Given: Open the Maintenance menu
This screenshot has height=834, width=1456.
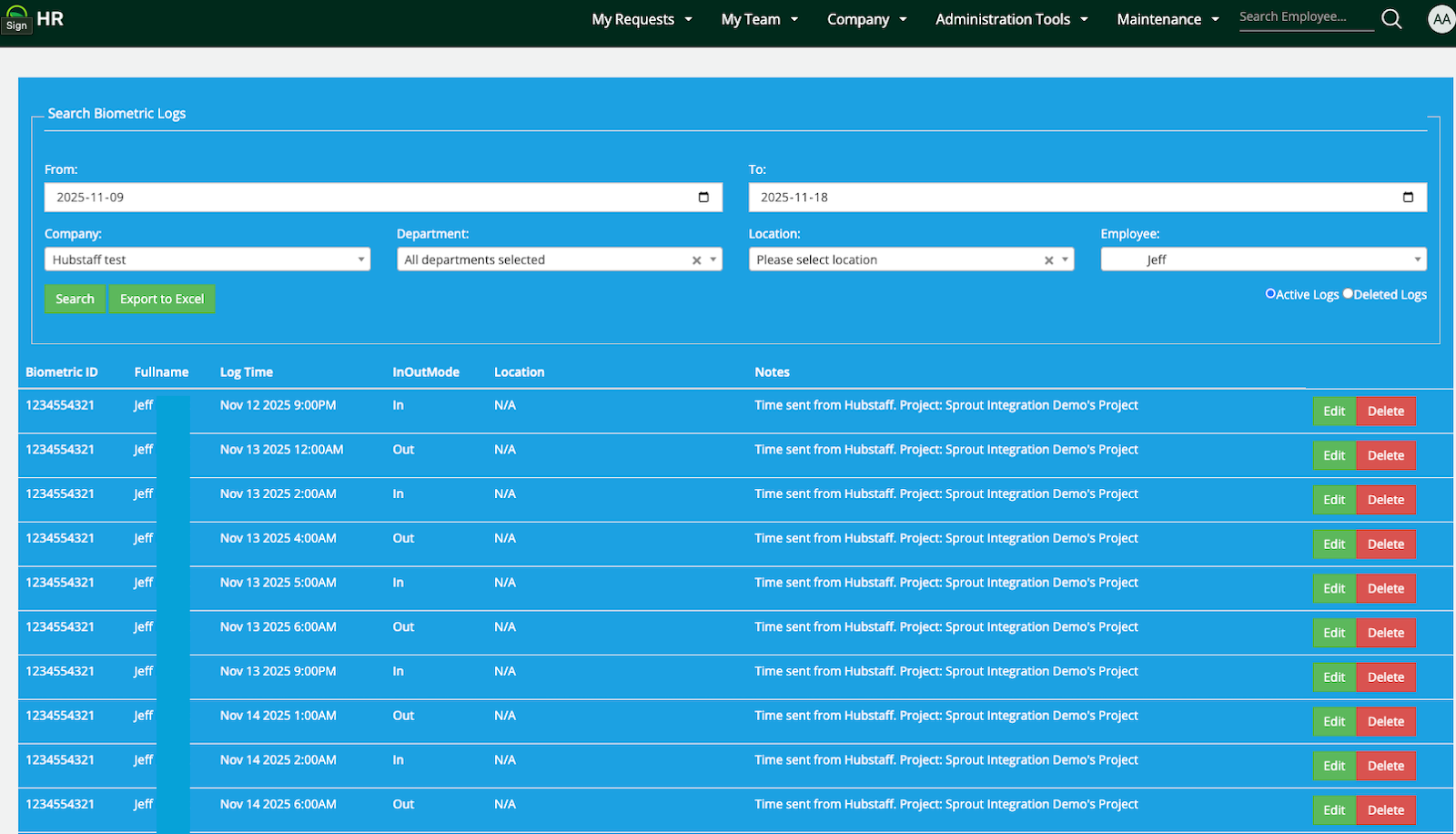Looking at the screenshot, I should pyautogui.click(x=1167, y=19).
